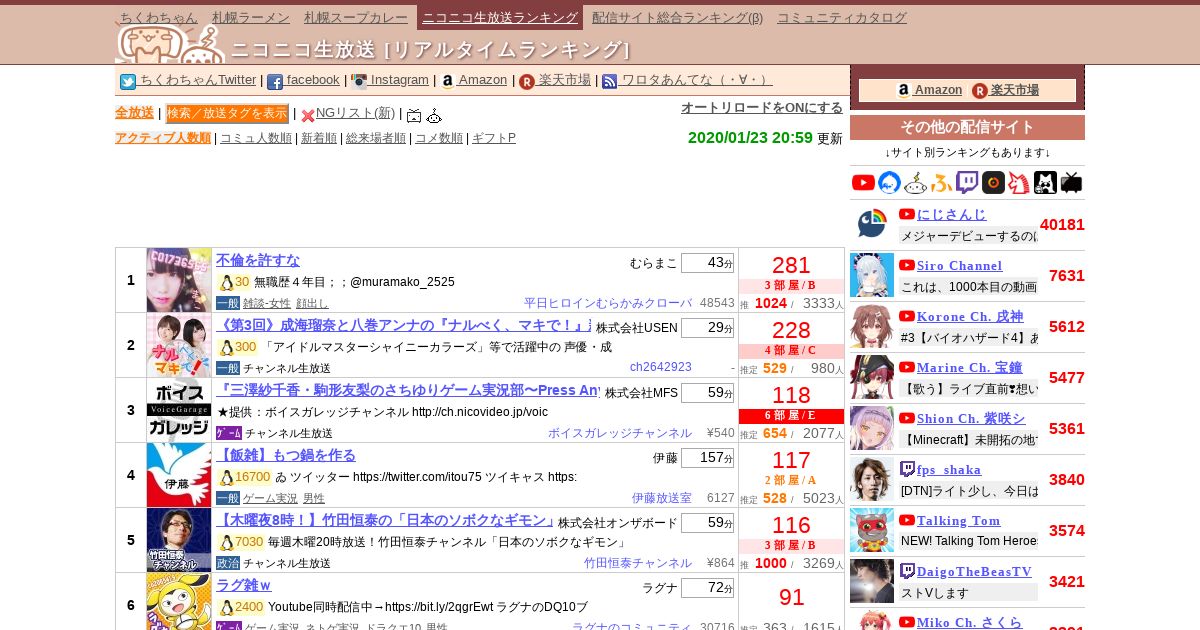This screenshot has height=630, width=1200.
Task: Sort by コメ数順
Action: coord(439,138)
